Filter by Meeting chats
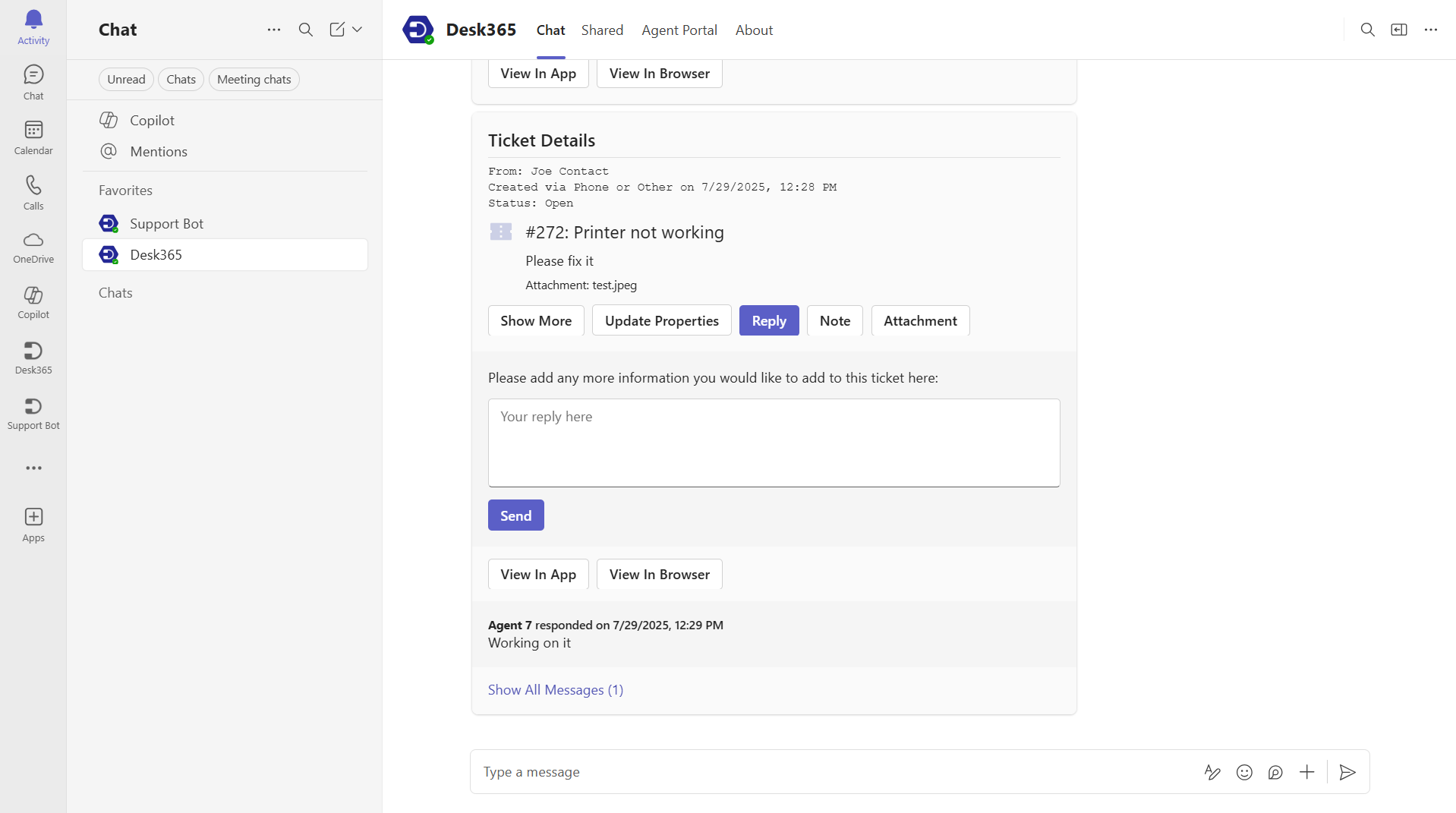The height and width of the screenshot is (813, 1456). click(x=254, y=79)
